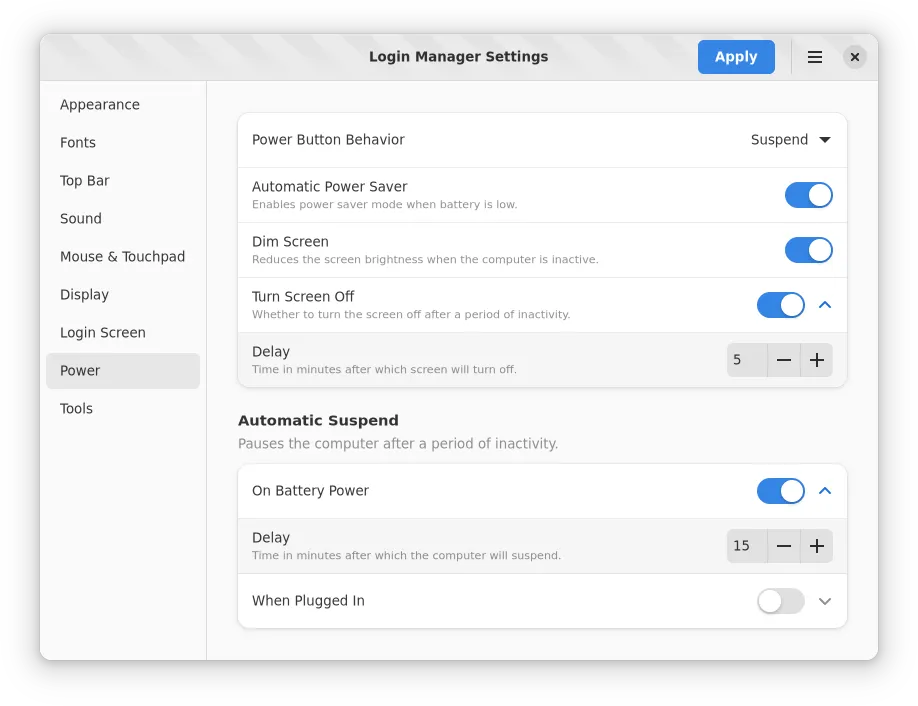Increase the battery suspend delay with plus
Image resolution: width=918 pixels, height=706 pixels.
[817, 546]
